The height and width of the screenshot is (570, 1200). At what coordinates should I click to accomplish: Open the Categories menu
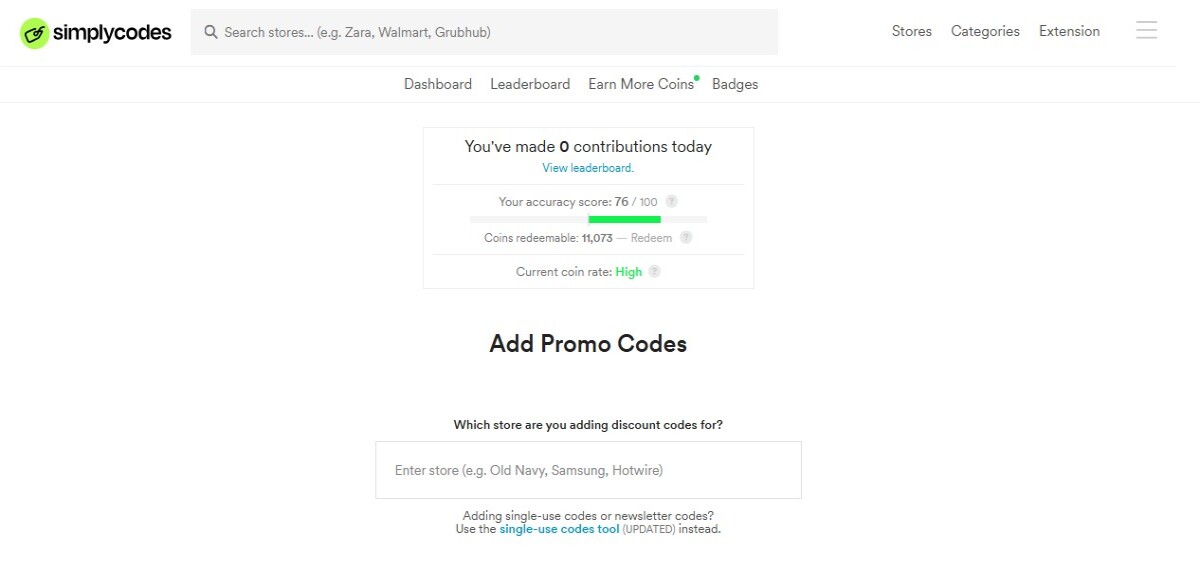985,31
